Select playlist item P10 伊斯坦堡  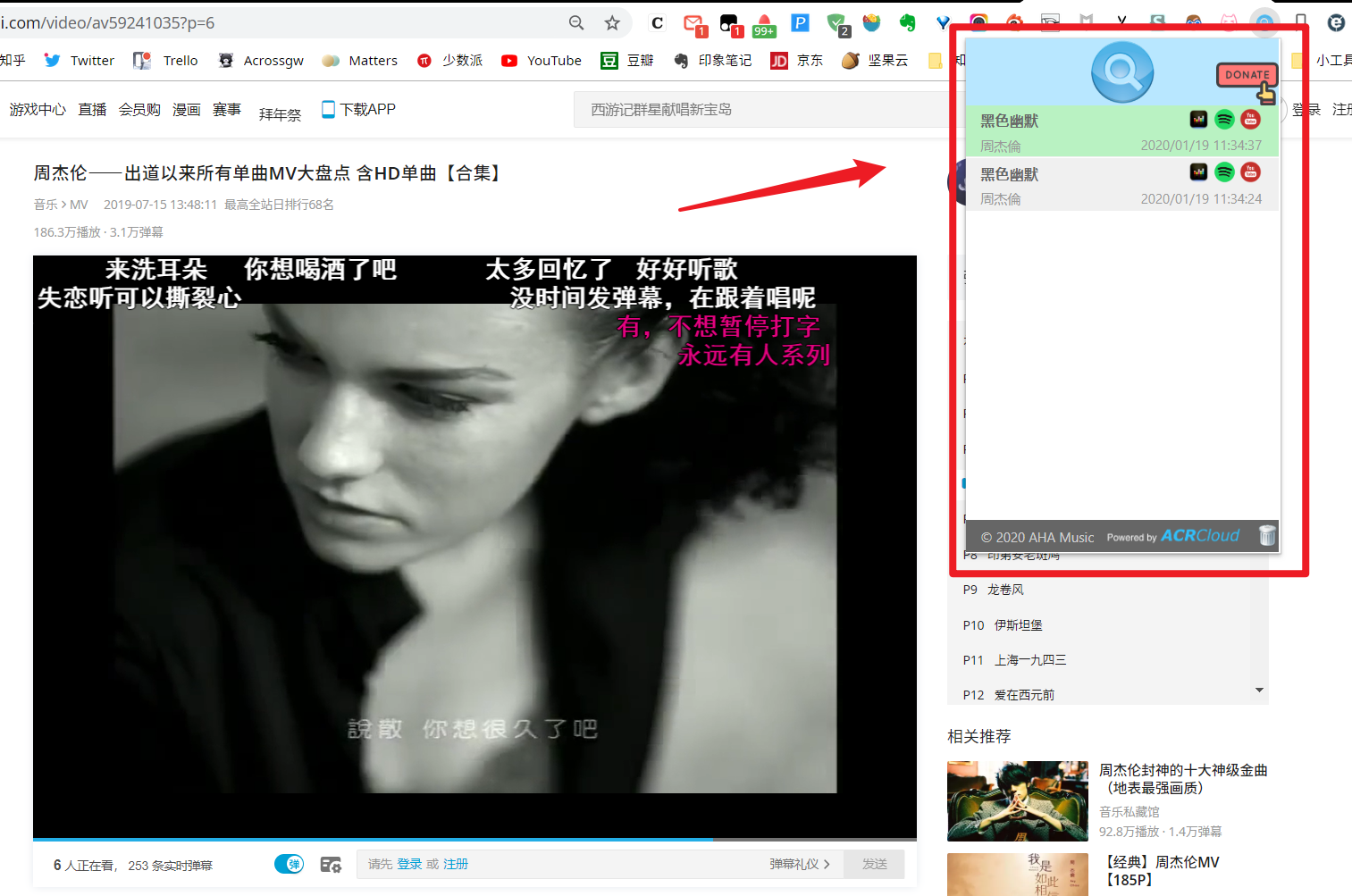pyautogui.click(x=1003, y=625)
